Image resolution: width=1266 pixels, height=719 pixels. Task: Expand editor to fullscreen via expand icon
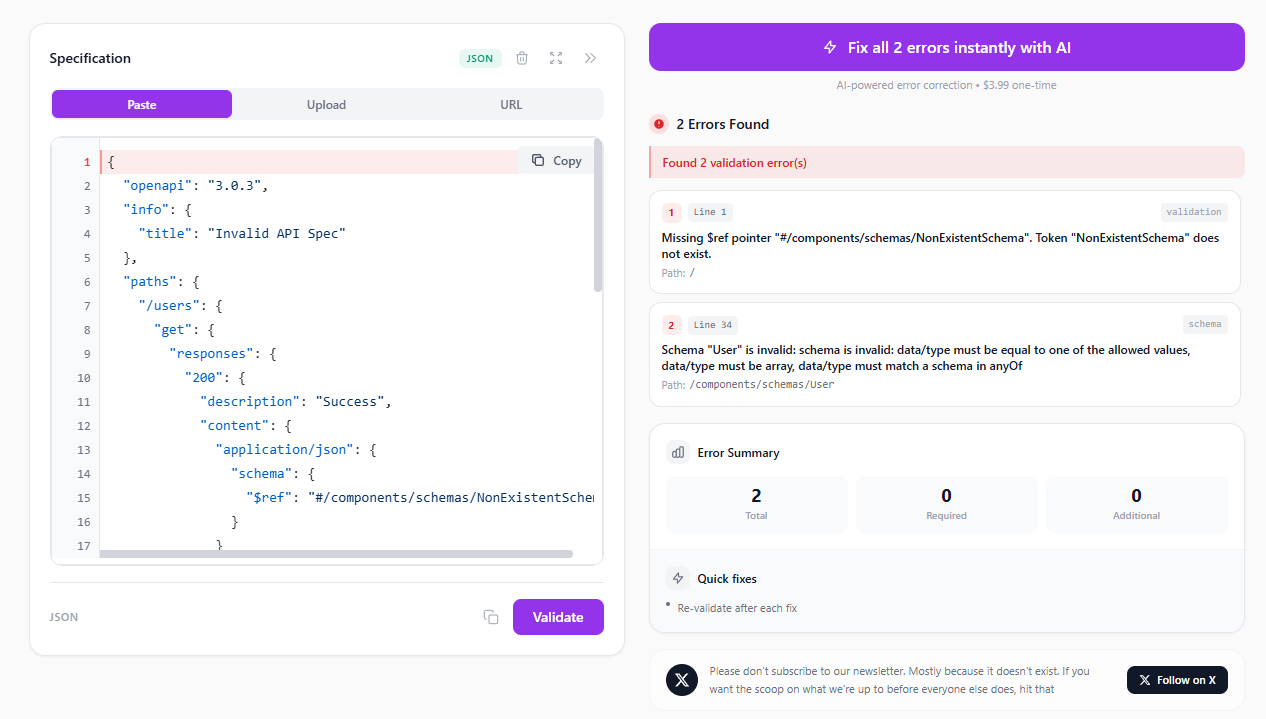(556, 58)
